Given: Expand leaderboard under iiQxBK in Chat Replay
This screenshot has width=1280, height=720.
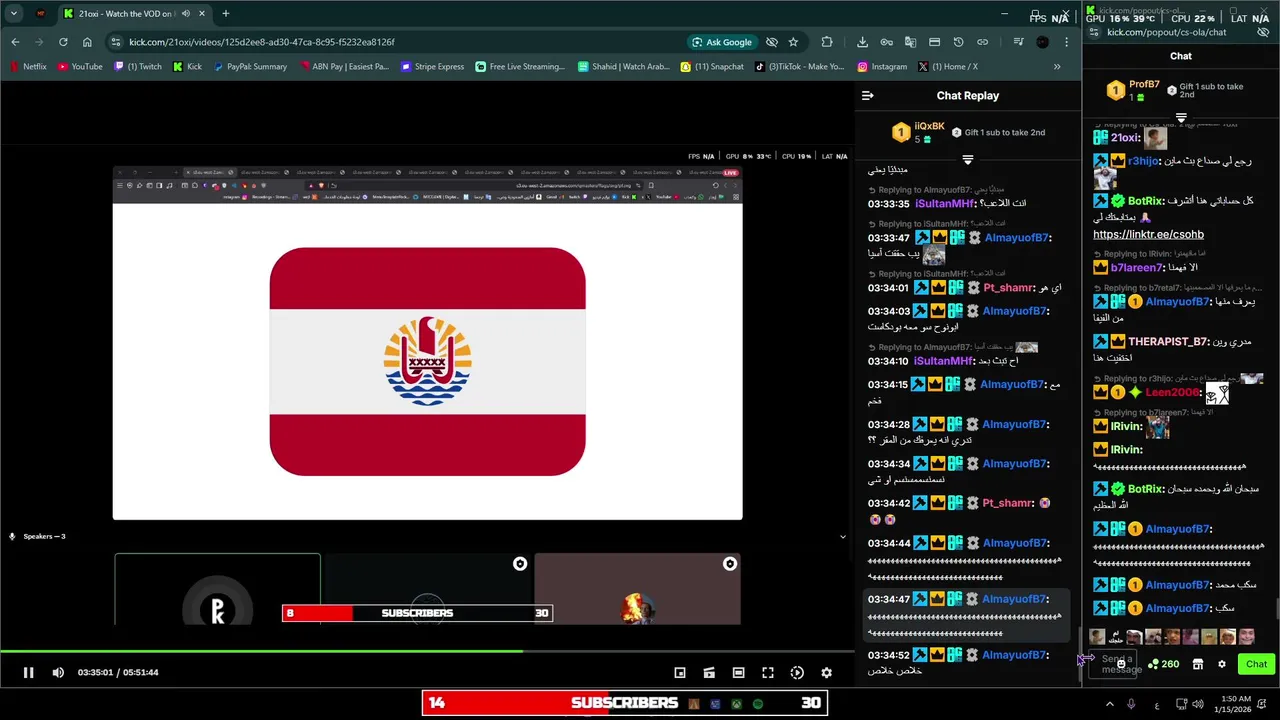Looking at the screenshot, I should tap(967, 160).
